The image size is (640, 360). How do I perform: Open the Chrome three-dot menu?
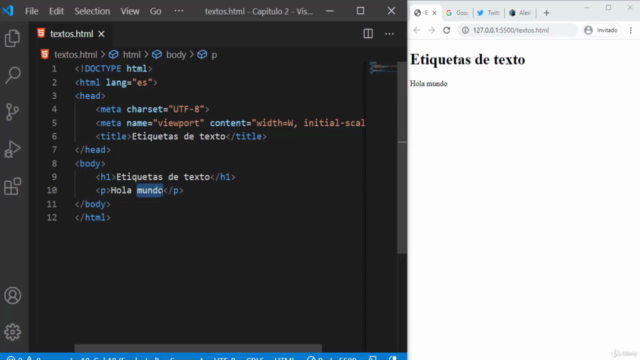631,30
